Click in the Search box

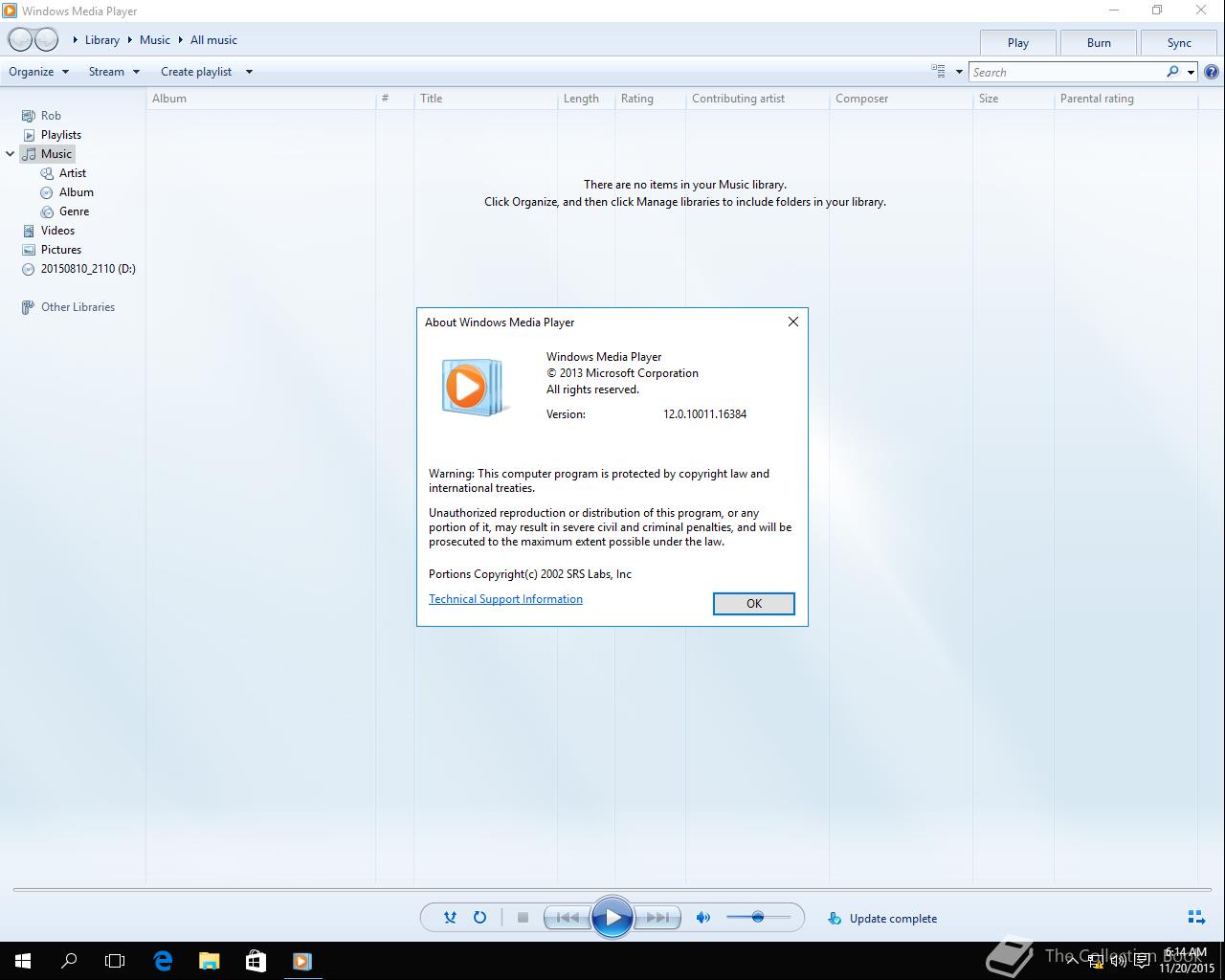[x=1067, y=72]
